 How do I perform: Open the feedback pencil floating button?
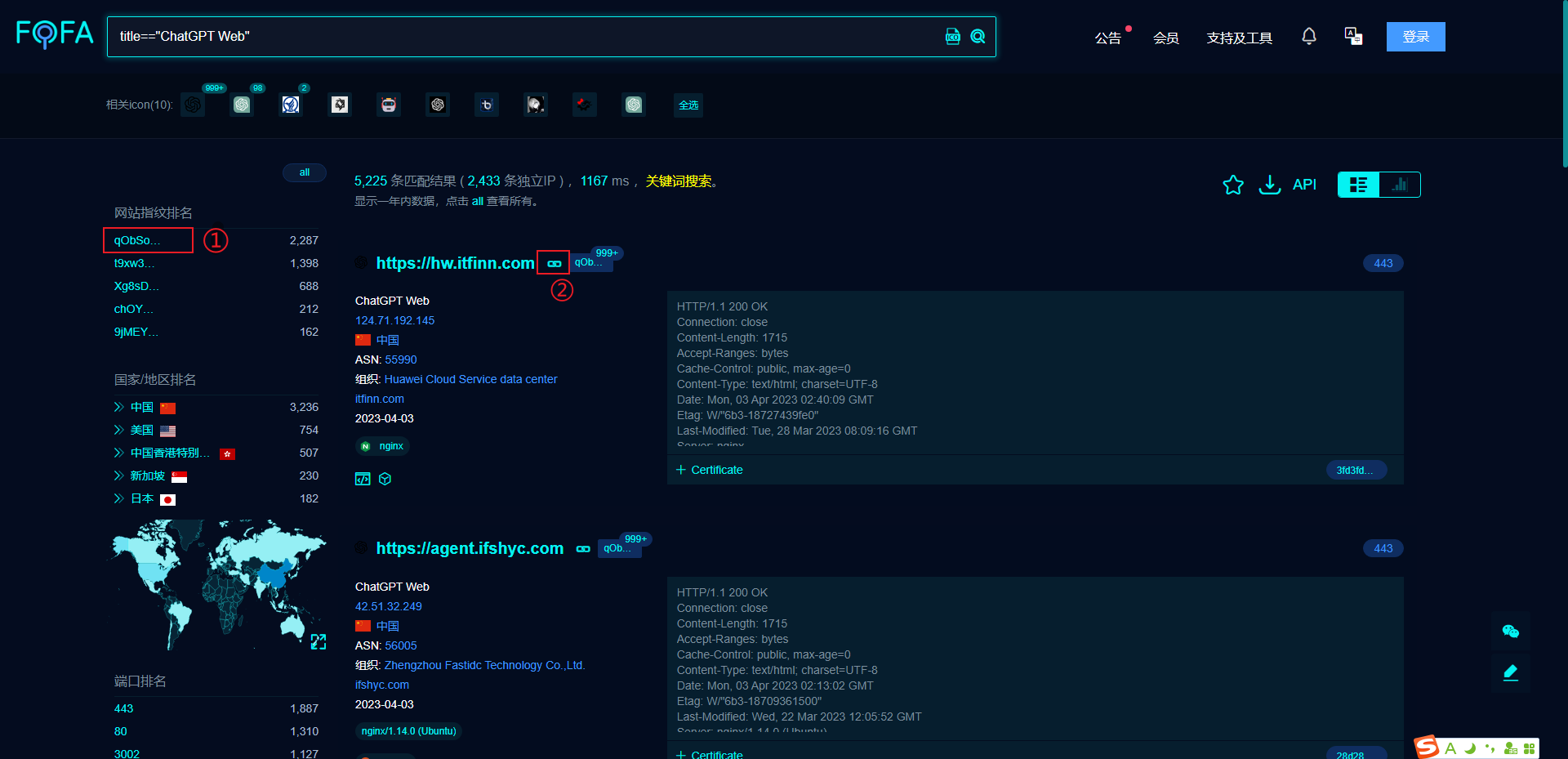1511,672
